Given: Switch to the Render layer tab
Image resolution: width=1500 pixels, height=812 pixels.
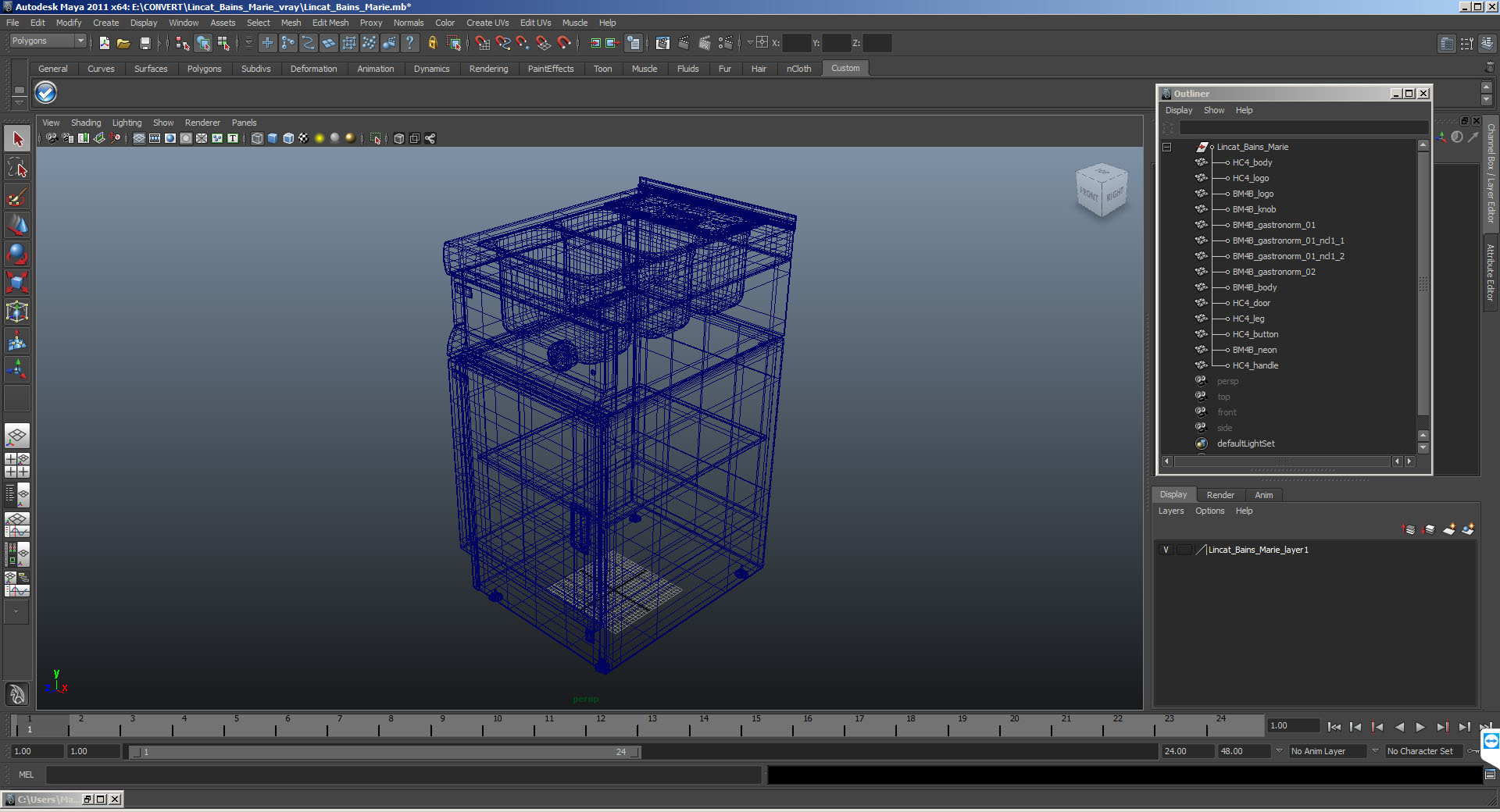Looking at the screenshot, I should (x=1220, y=495).
